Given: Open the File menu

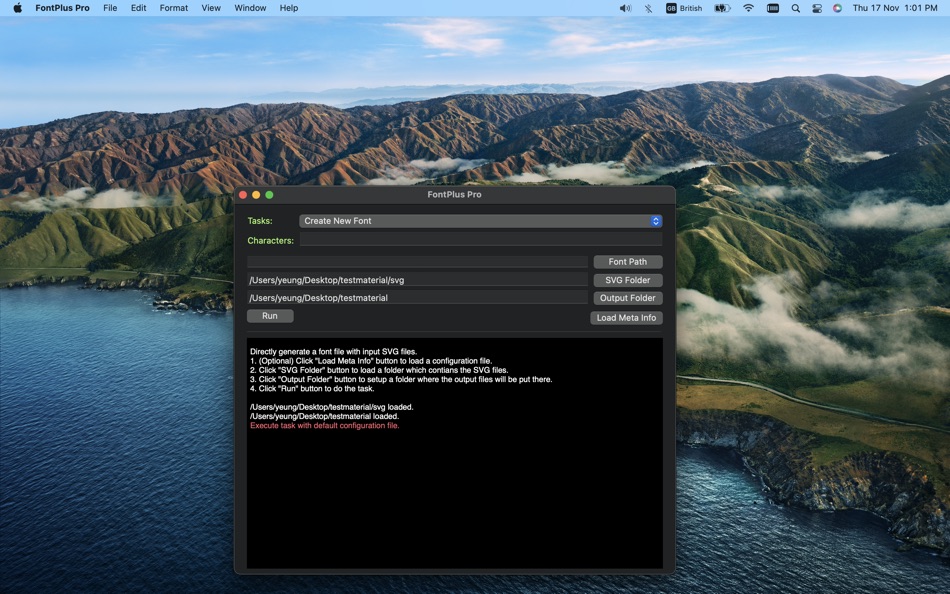Looking at the screenshot, I should (x=110, y=8).
